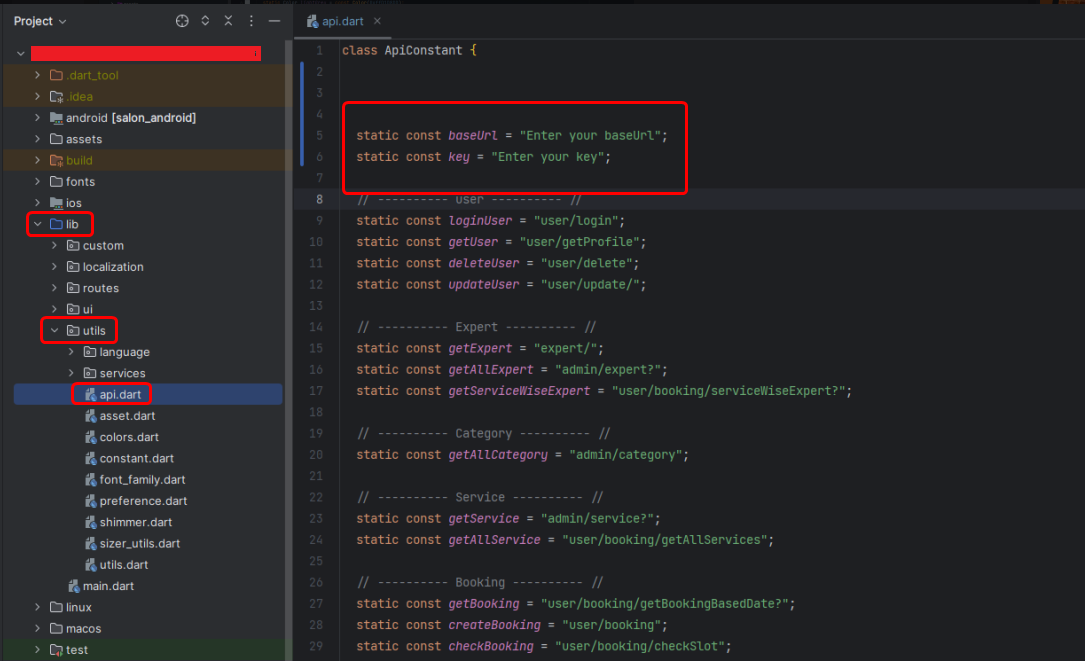
Task: Select preference.dart in the project tree
Action: pos(143,501)
